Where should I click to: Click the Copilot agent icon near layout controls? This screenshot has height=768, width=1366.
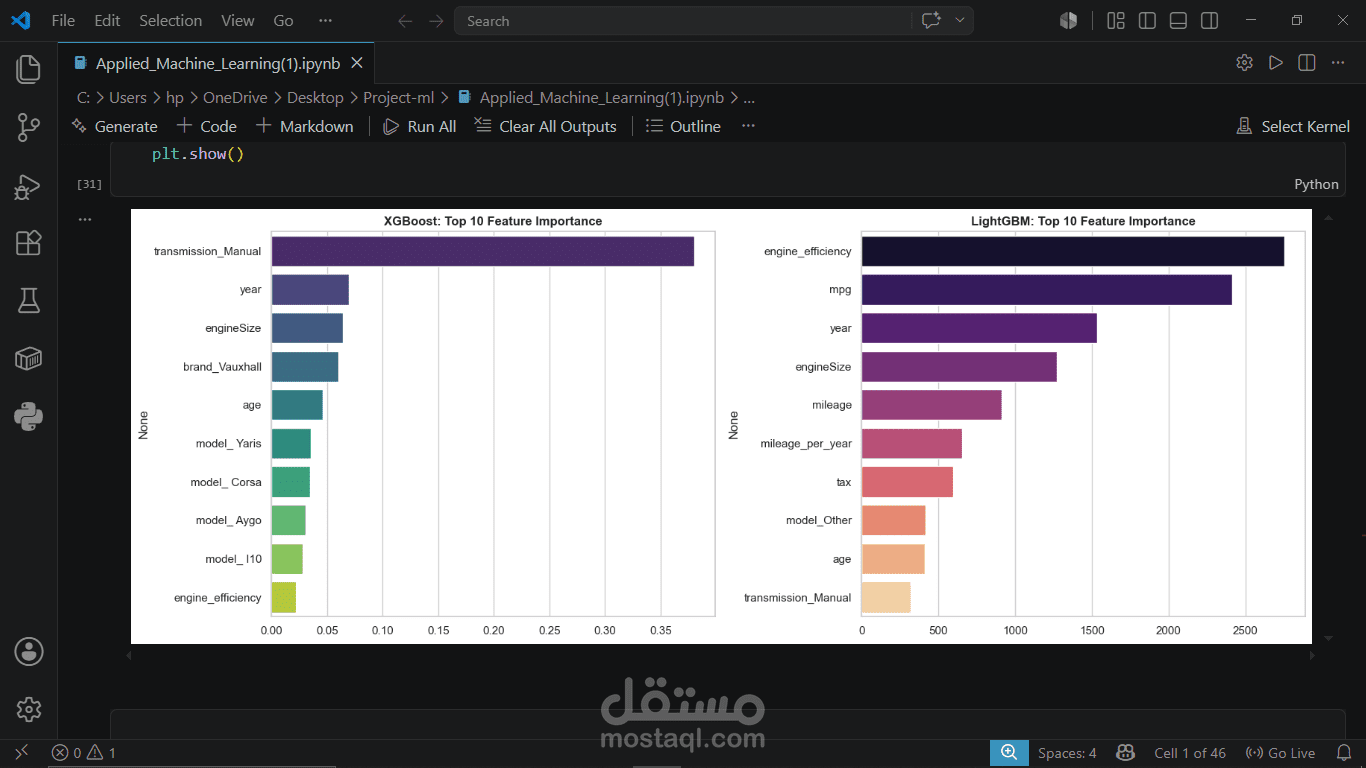[x=1068, y=20]
